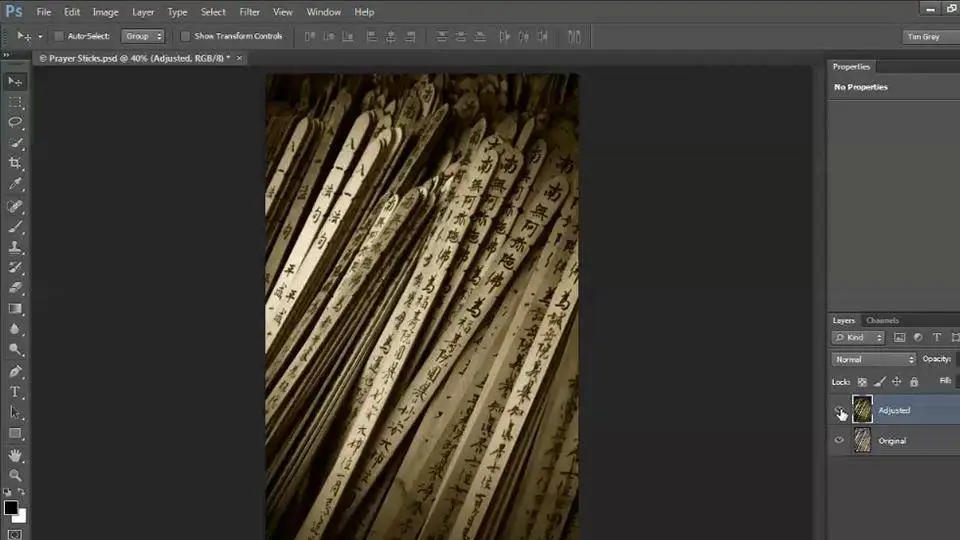This screenshot has height=540, width=960.
Task: Click align left edges icon in options bar
Action: point(371,37)
